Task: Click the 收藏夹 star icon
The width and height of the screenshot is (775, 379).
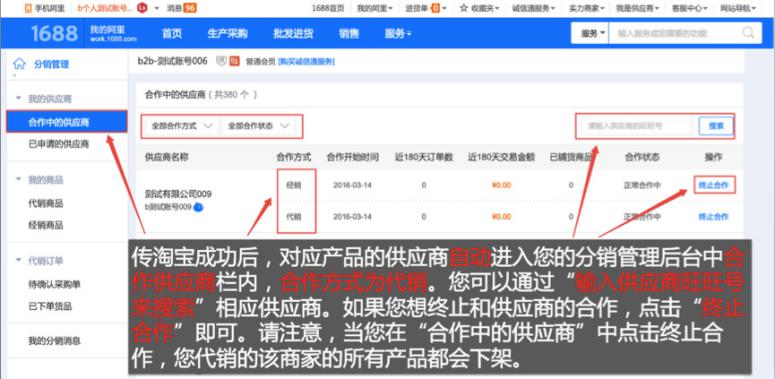Action: [464, 8]
